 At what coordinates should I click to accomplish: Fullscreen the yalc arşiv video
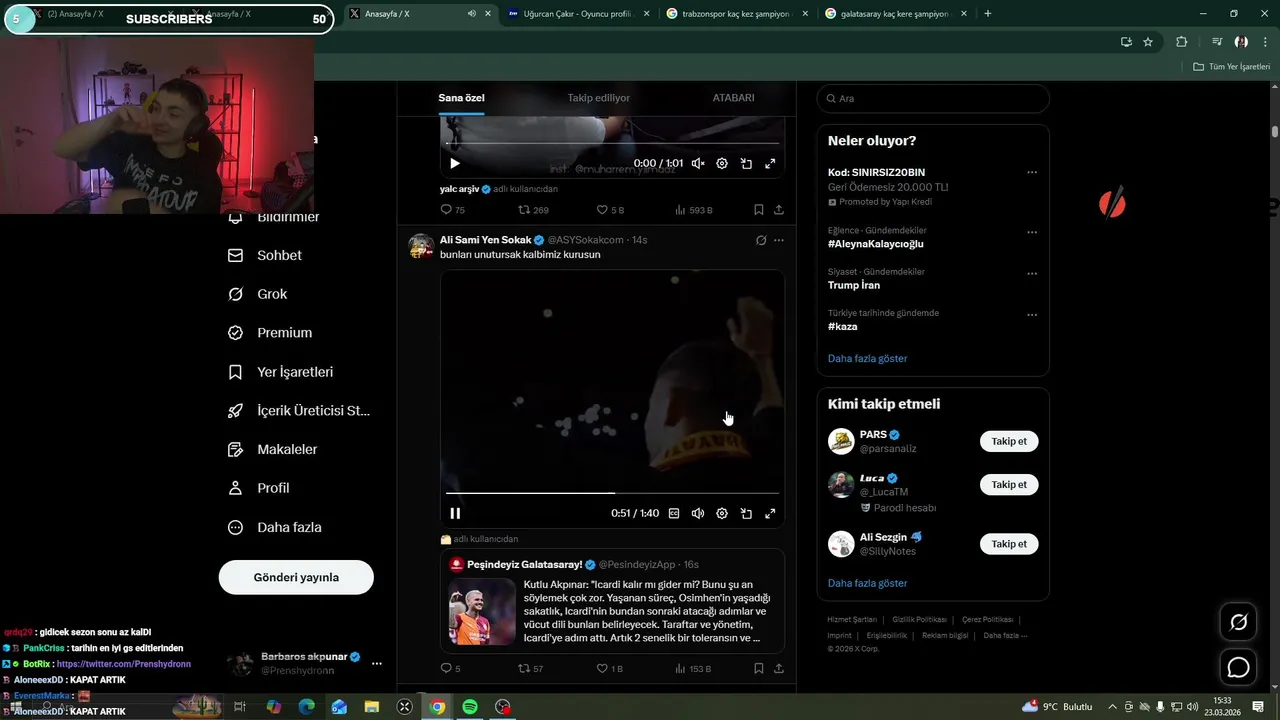pyautogui.click(x=770, y=164)
